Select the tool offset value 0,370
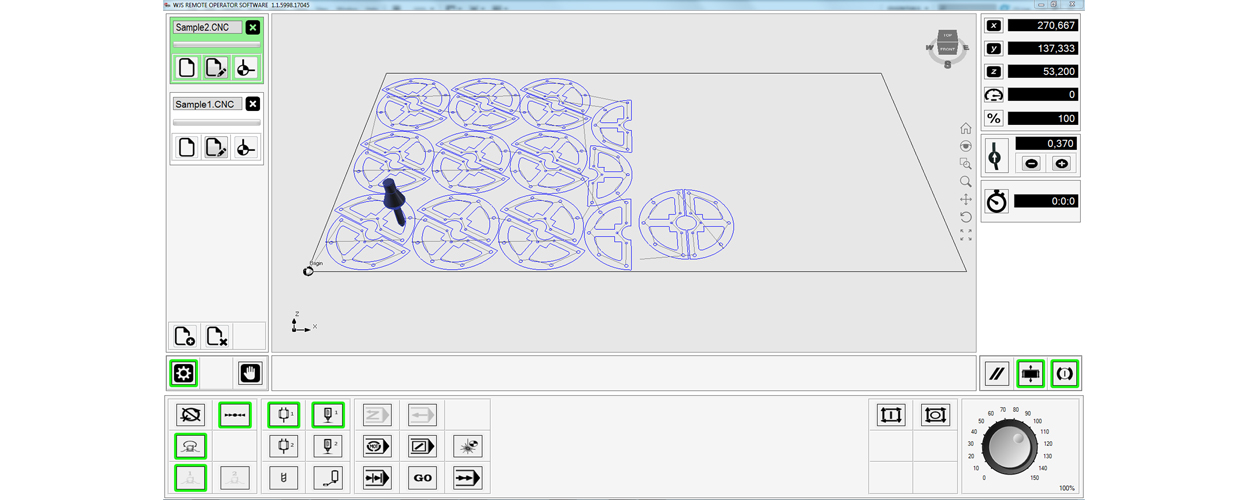1248x500 pixels. coord(1046,144)
